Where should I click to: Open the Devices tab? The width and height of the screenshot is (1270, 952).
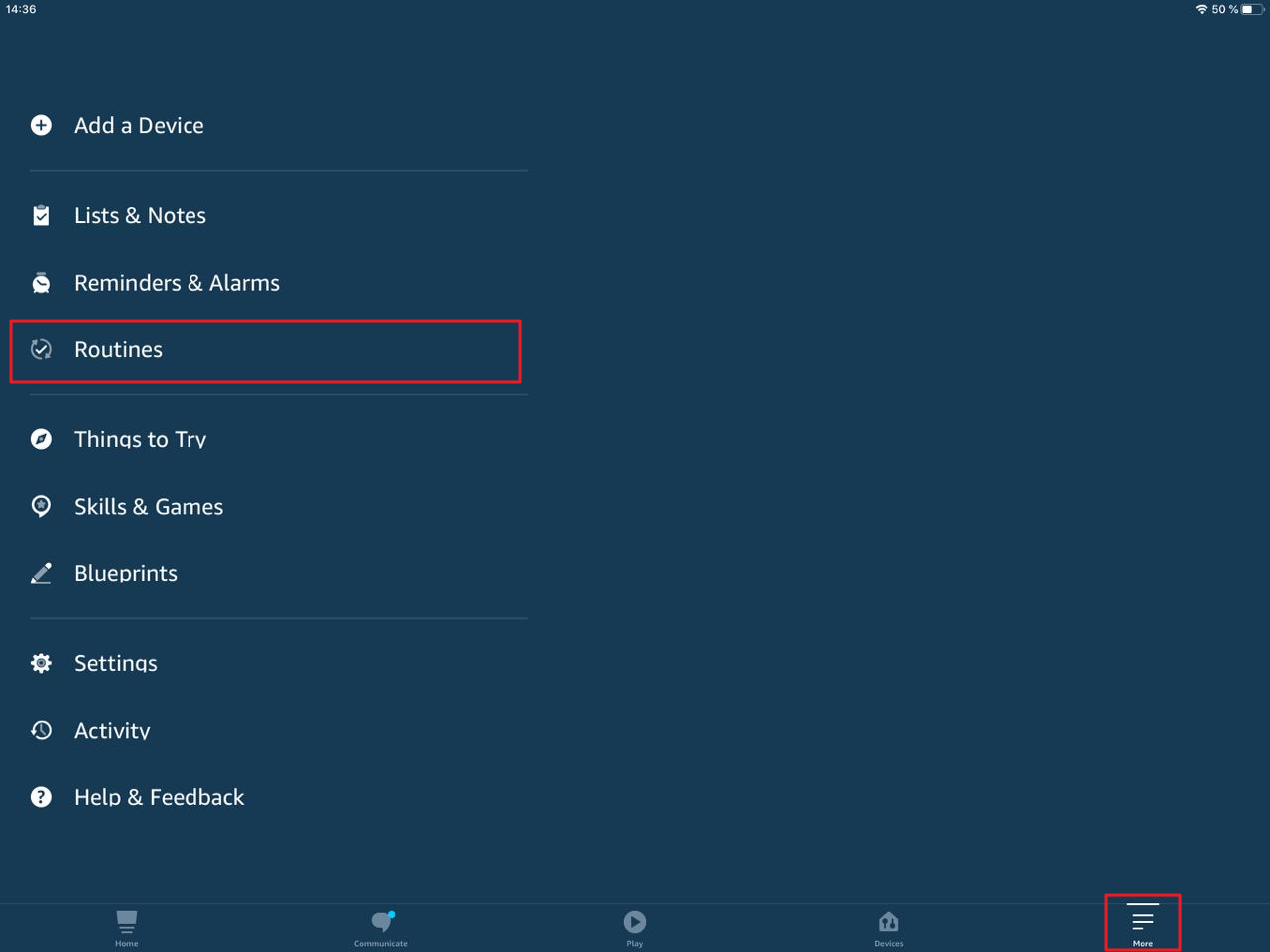889,927
